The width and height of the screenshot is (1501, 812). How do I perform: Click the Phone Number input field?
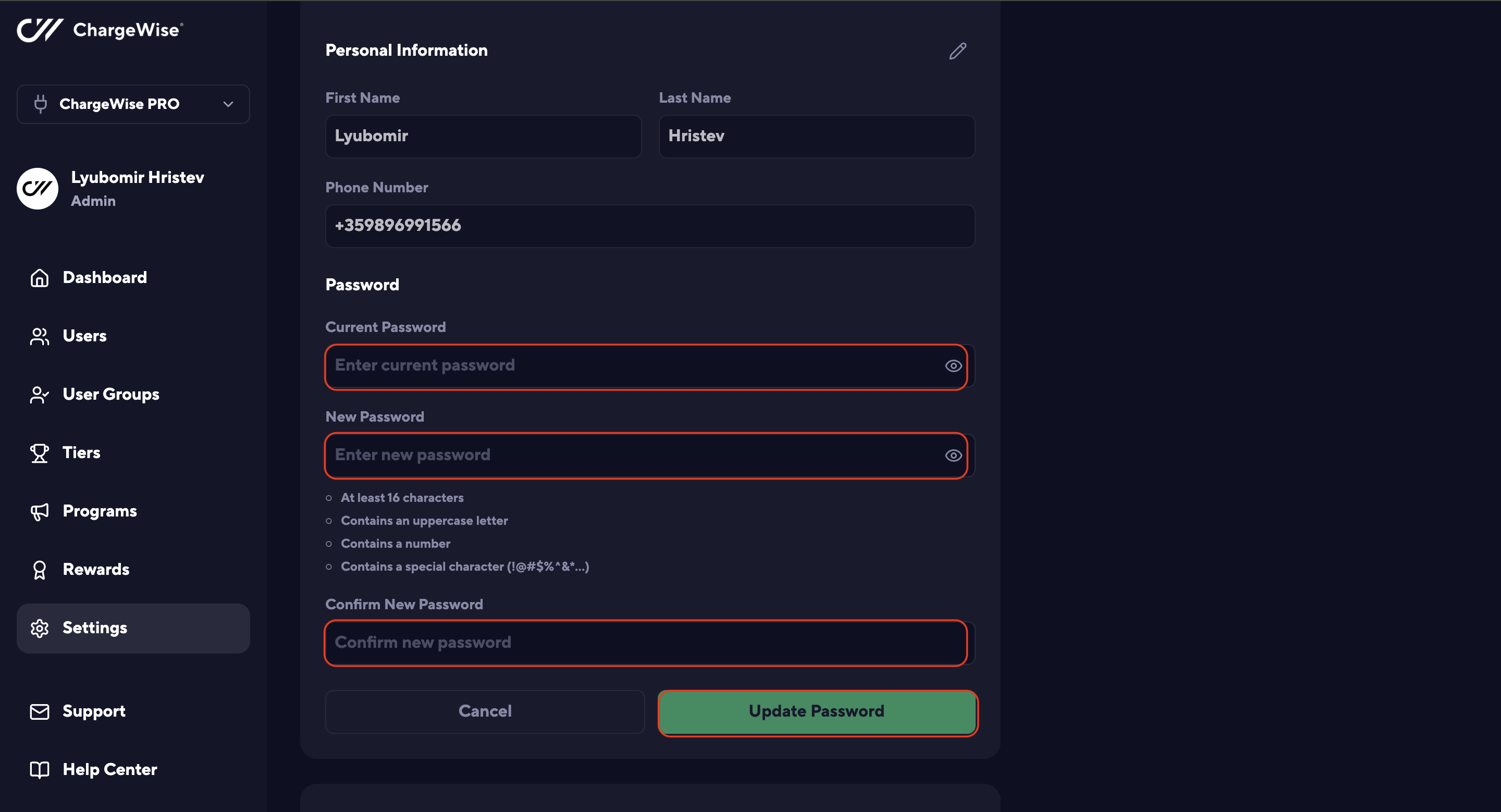coord(650,226)
